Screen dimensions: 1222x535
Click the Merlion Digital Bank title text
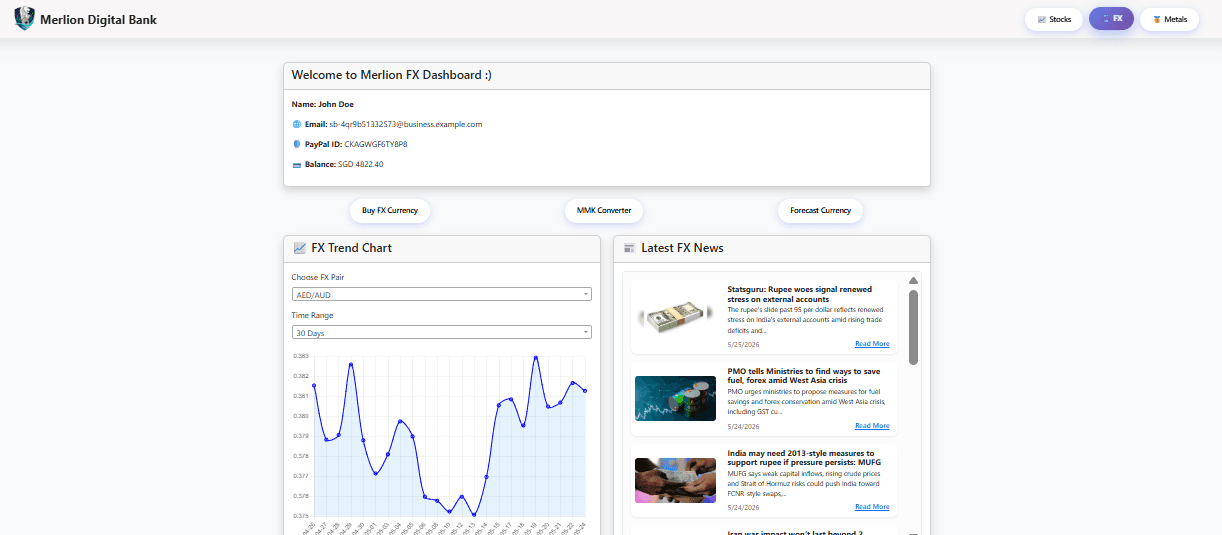98,20
